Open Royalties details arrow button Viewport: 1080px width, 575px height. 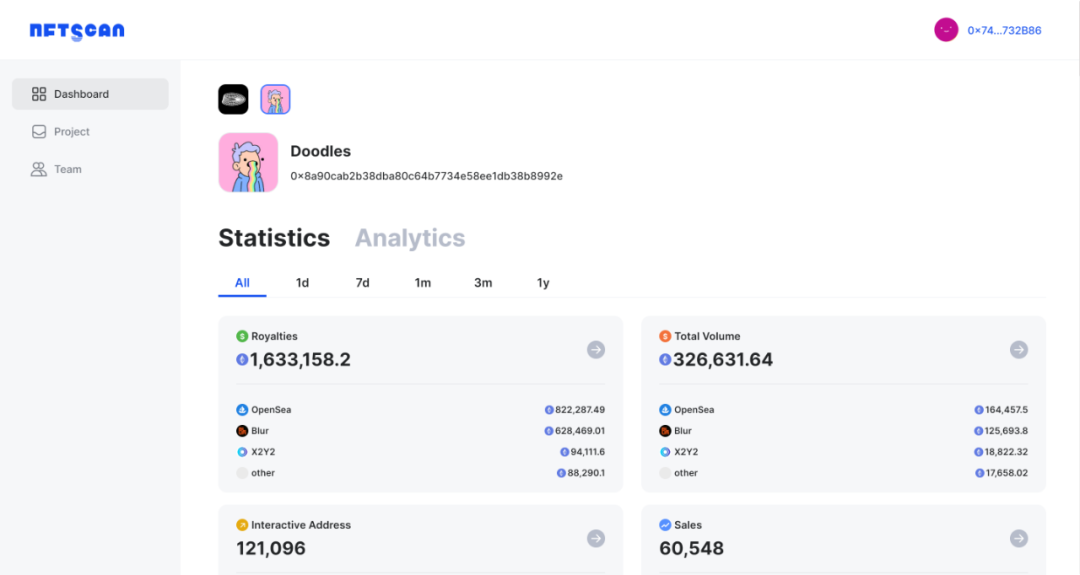(x=596, y=350)
